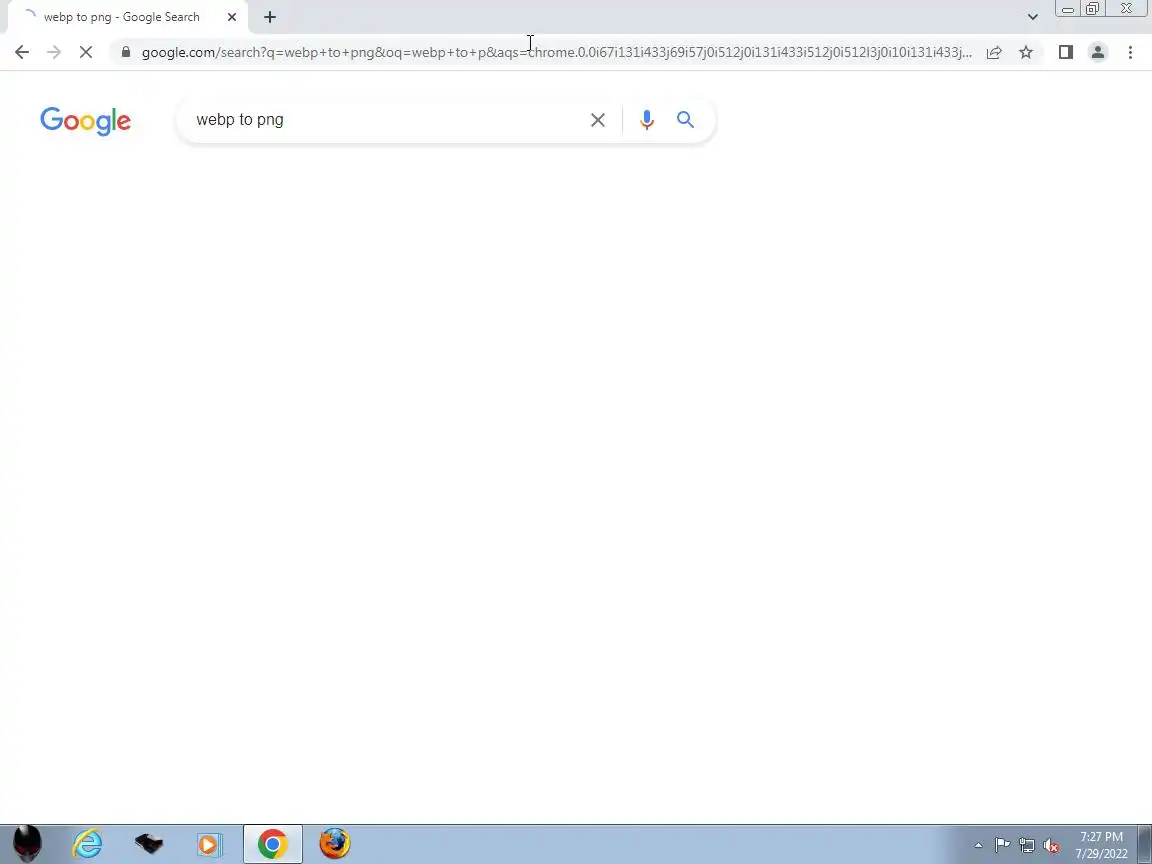
Task: Start voice search with microphone
Action: (647, 120)
